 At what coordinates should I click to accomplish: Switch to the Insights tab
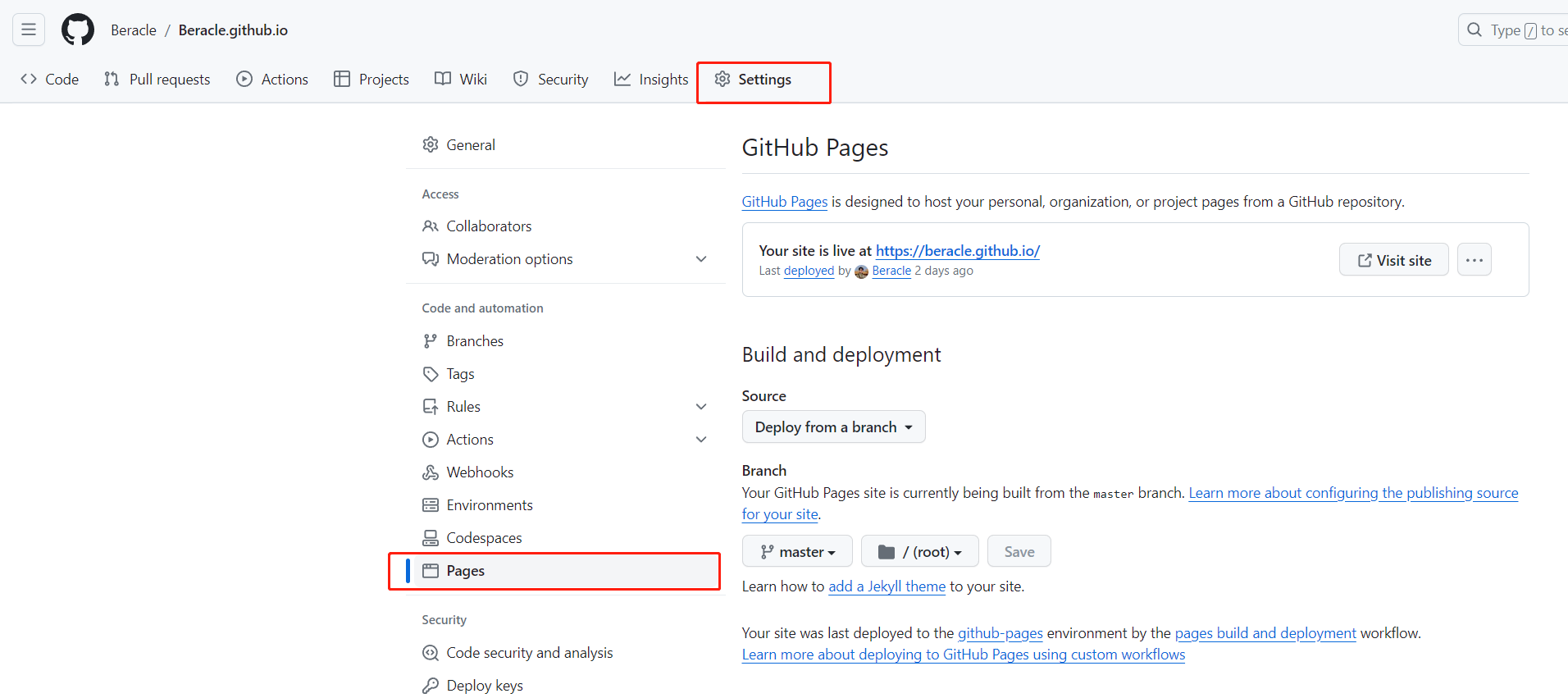coord(652,80)
